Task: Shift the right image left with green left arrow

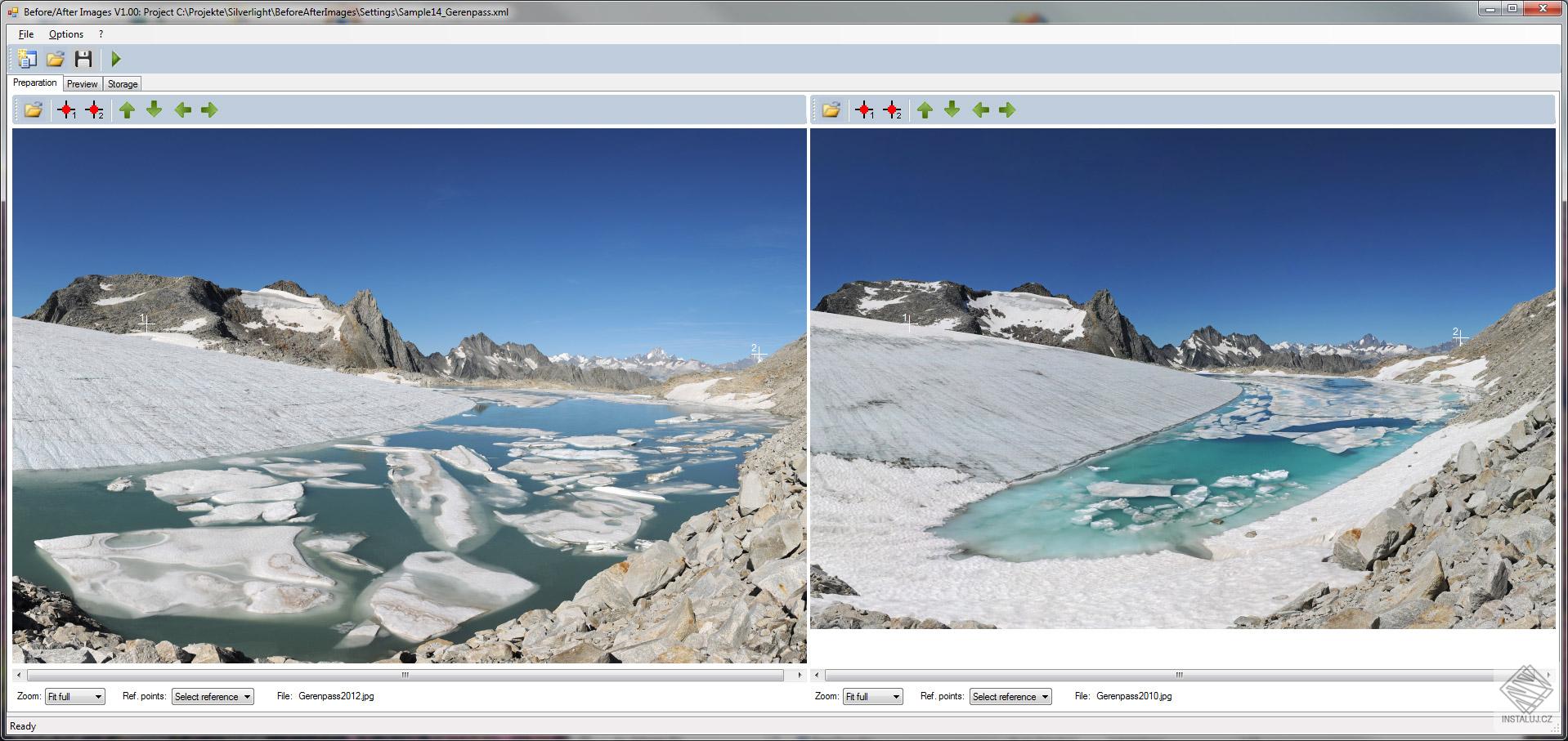Action: (980, 109)
